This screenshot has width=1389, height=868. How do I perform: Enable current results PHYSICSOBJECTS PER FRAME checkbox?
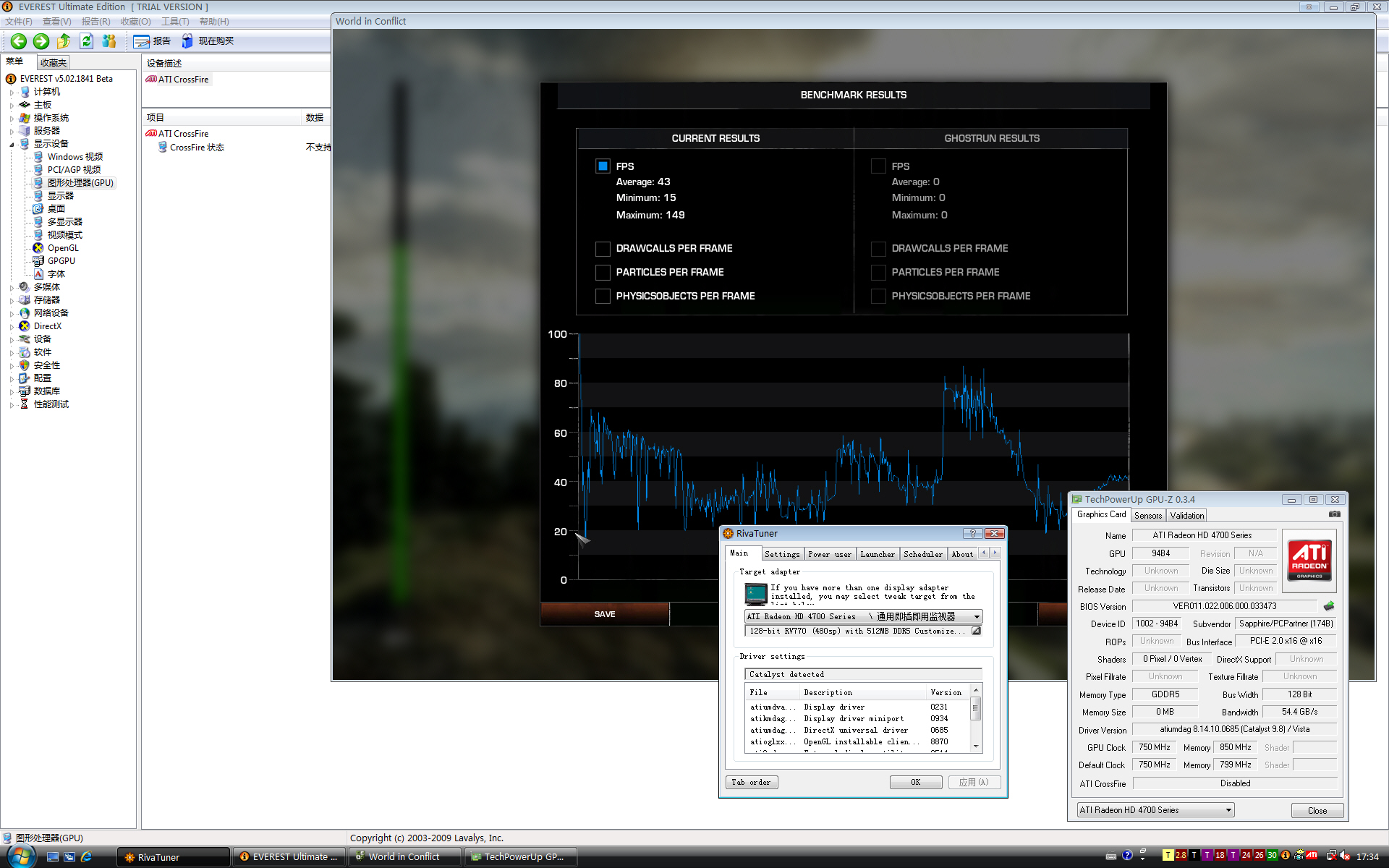(603, 297)
